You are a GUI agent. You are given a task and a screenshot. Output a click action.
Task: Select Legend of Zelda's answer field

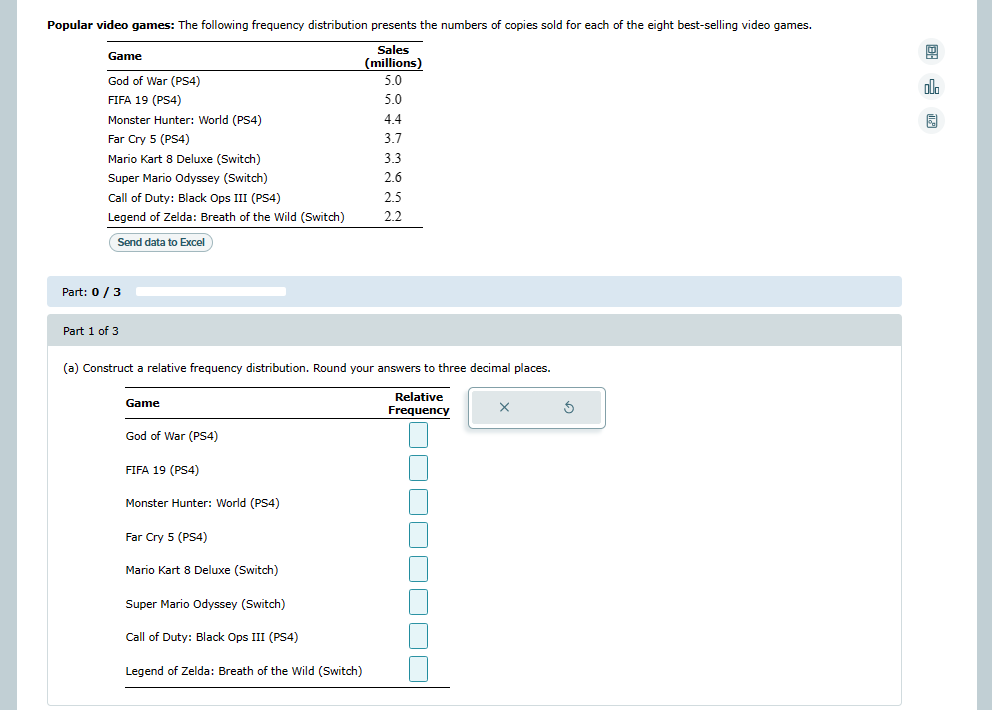click(417, 668)
